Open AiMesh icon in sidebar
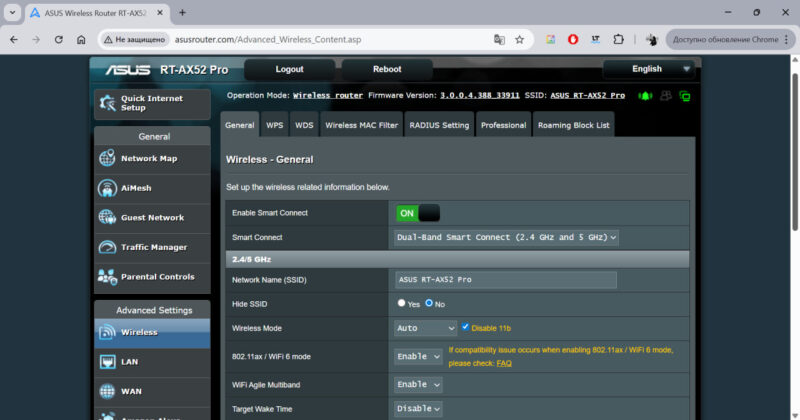 tap(107, 188)
